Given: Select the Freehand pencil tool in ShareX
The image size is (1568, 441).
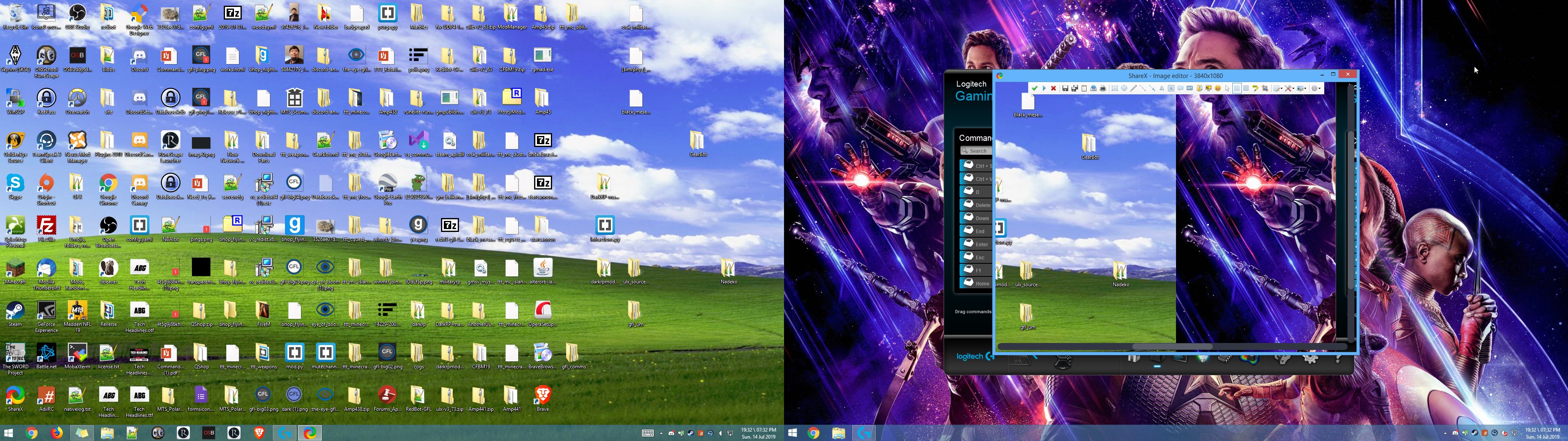Looking at the screenshot, I should click(1134, 88).
